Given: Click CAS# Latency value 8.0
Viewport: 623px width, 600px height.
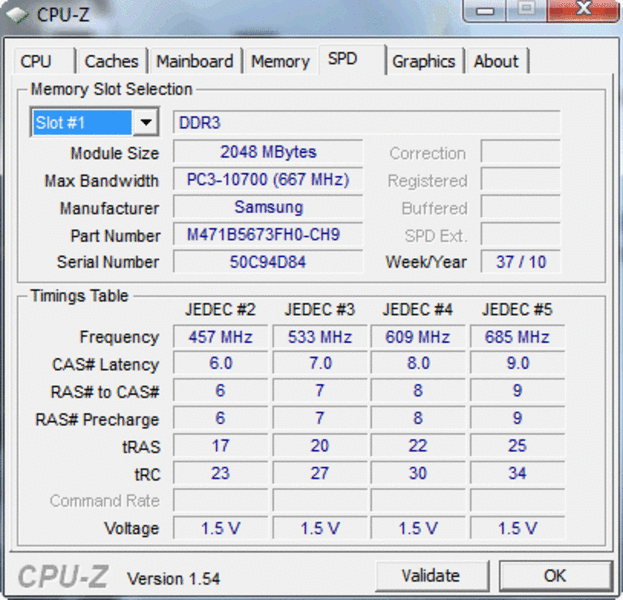Looking at the screenshot, I should (x=418, y=363).
